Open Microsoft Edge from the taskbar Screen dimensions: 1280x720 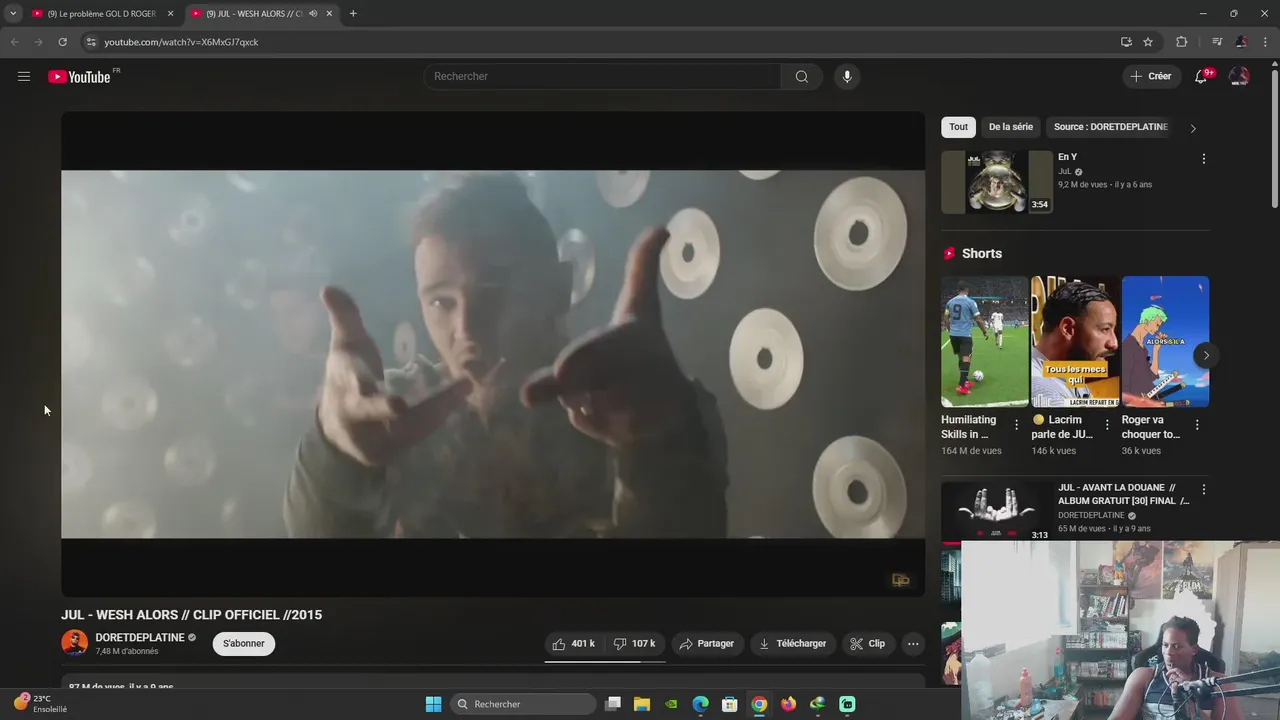[x=701, y=704]
